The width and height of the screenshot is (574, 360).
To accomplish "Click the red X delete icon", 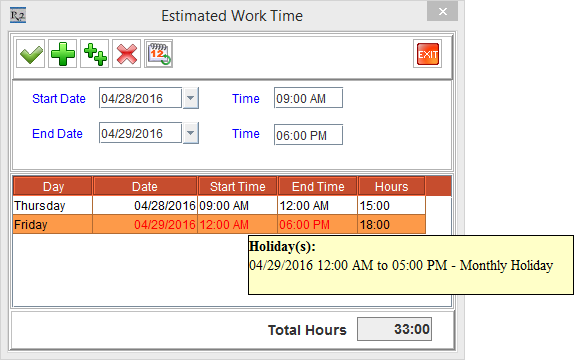I will coord(127,54).
